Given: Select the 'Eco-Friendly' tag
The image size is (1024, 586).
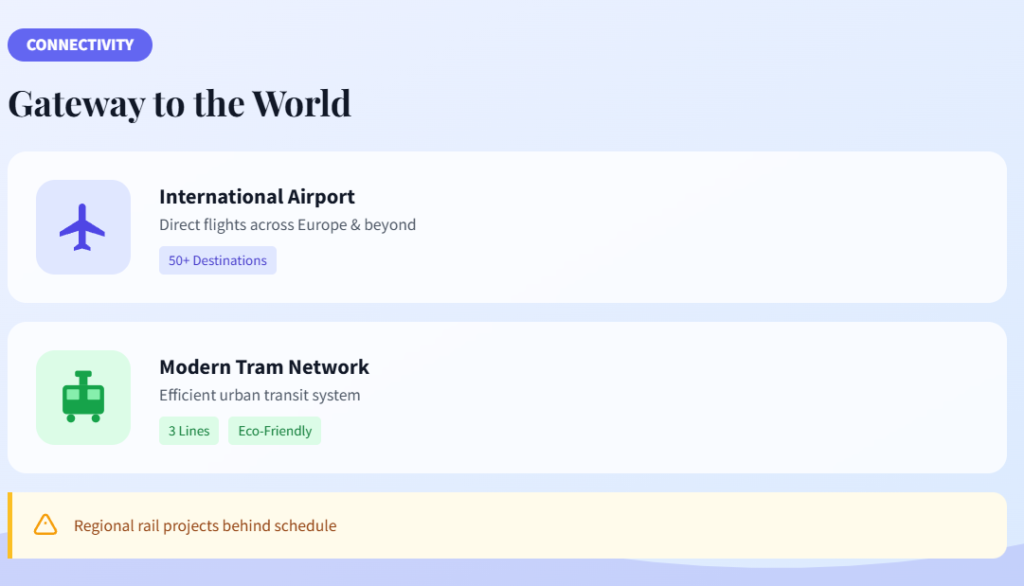Looking at the screenshot, I should [274, 431].
